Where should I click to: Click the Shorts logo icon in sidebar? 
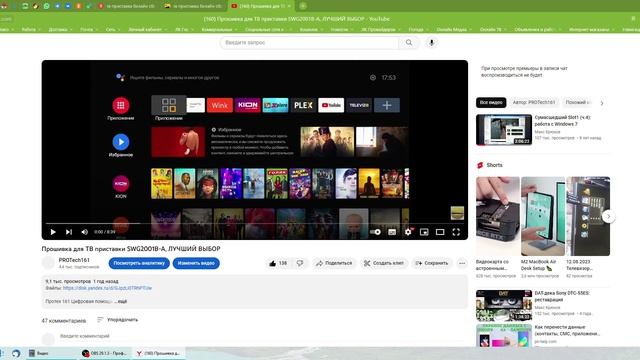(480, 165)
